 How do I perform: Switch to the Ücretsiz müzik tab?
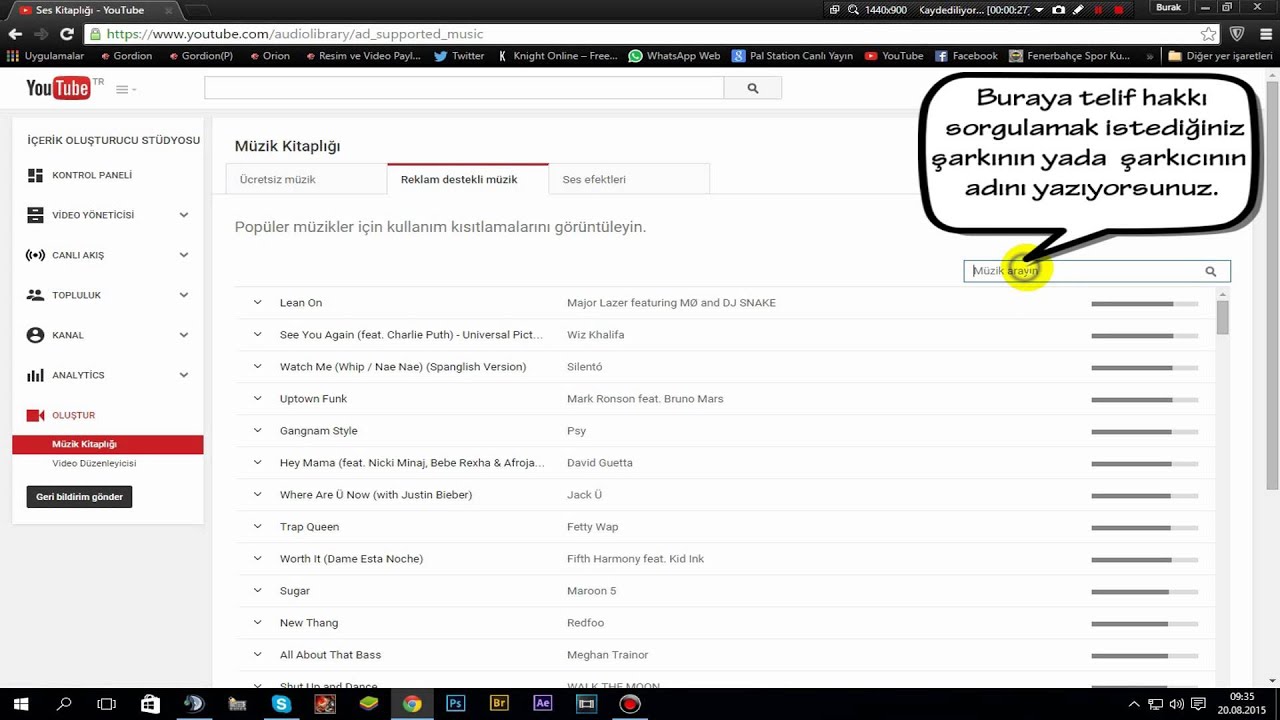click(x=306, y=179)
